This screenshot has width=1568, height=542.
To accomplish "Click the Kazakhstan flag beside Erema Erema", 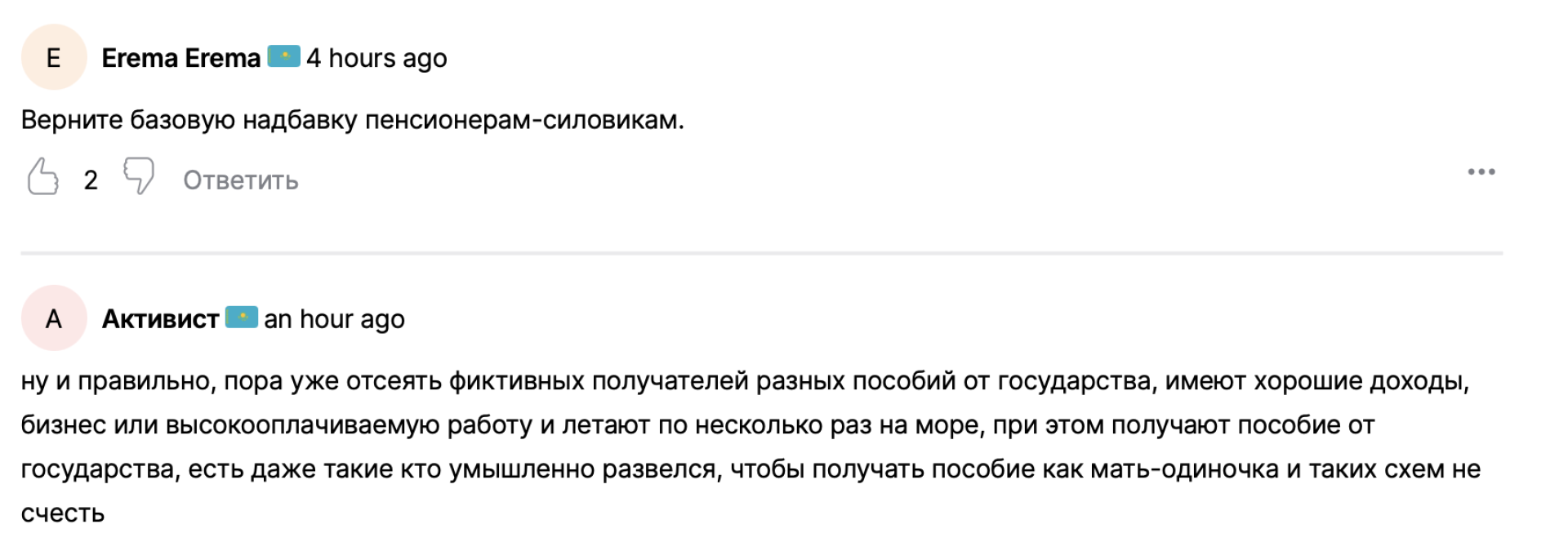I will coord(283,56).
